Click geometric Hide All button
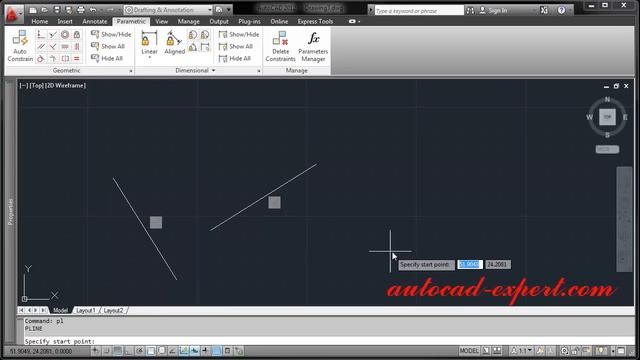 tap(107, 58)
